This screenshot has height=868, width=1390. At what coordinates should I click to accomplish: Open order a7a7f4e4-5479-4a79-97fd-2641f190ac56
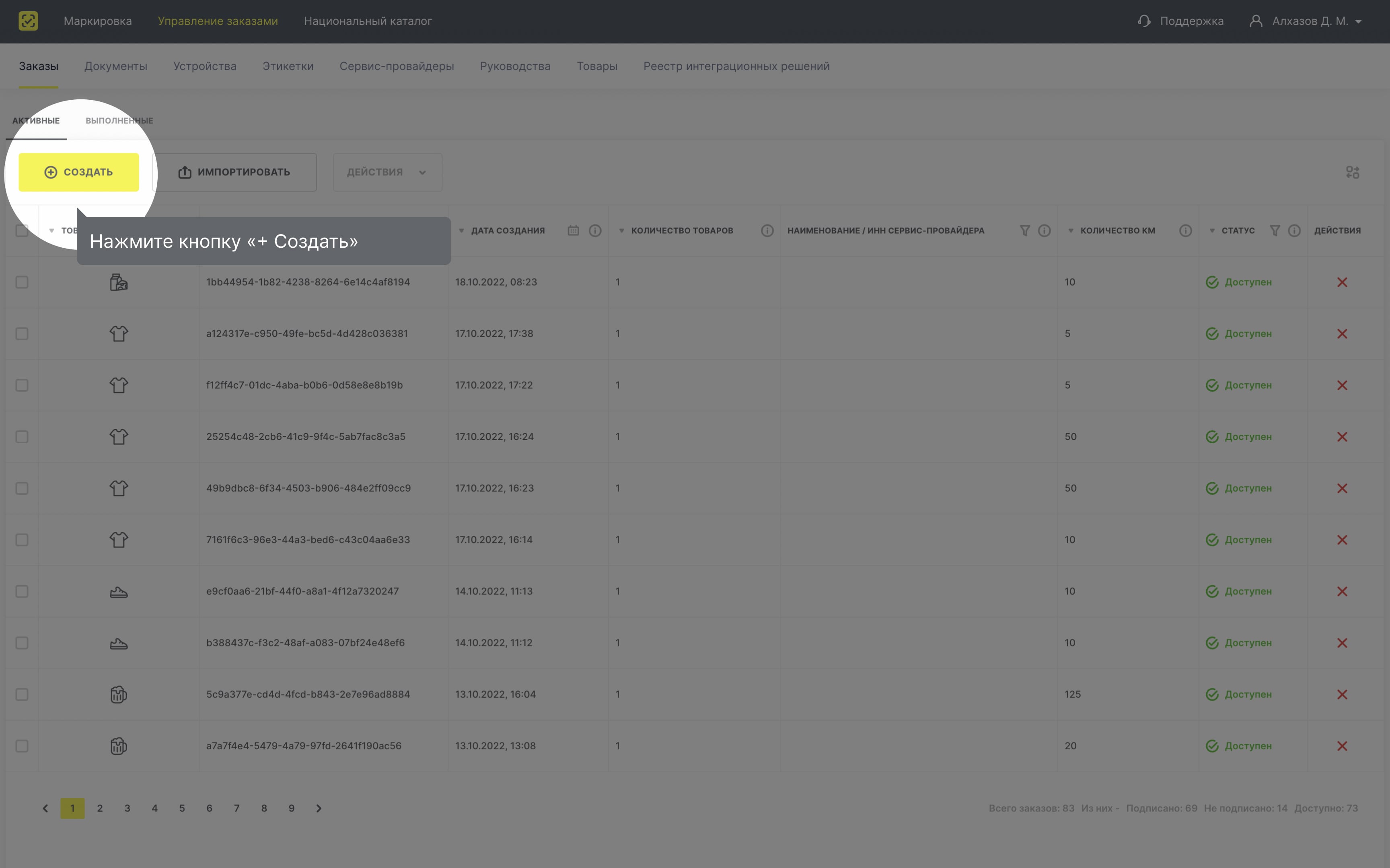coord(304,746)
